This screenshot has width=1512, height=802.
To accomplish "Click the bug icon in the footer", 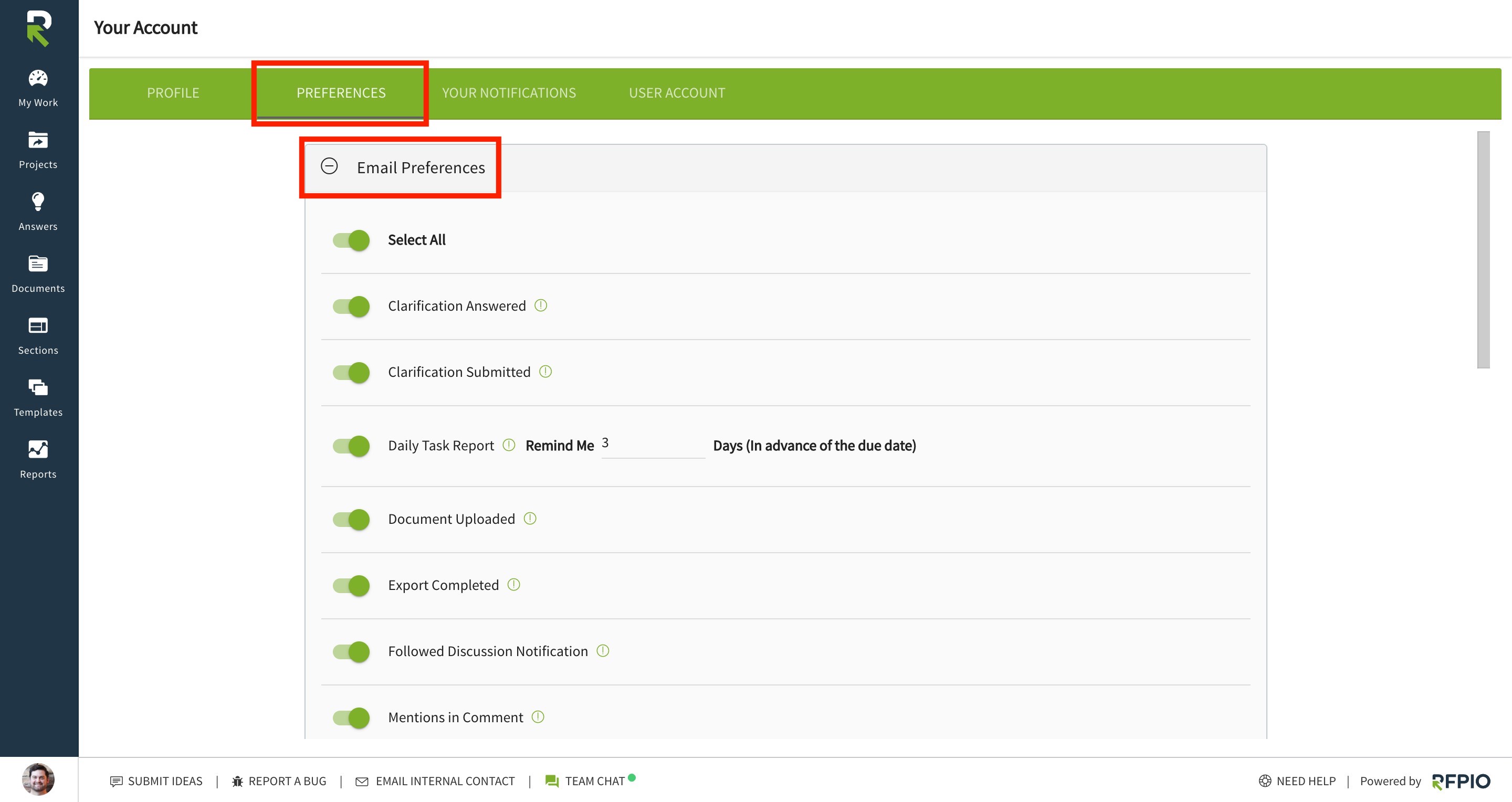I will point(237,782).
